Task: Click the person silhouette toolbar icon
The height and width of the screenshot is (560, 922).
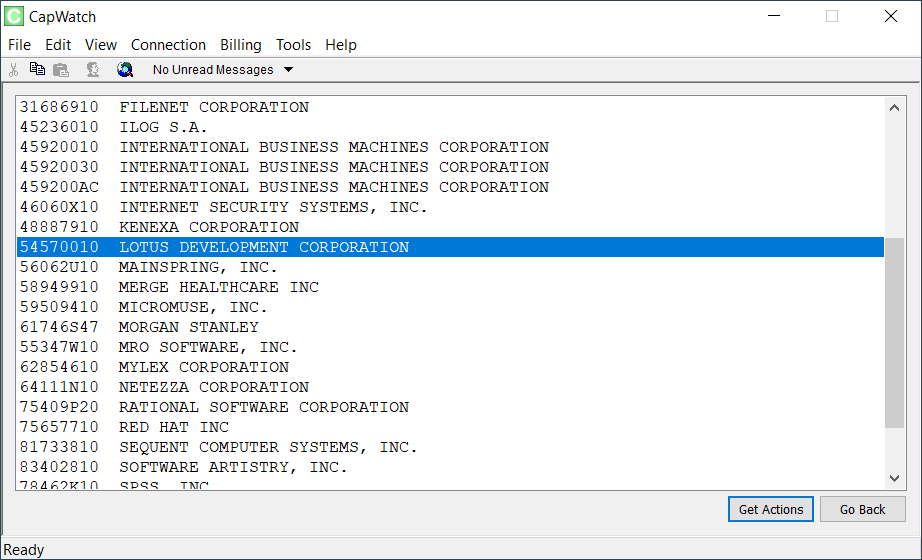Action: (x=93, y=70)
